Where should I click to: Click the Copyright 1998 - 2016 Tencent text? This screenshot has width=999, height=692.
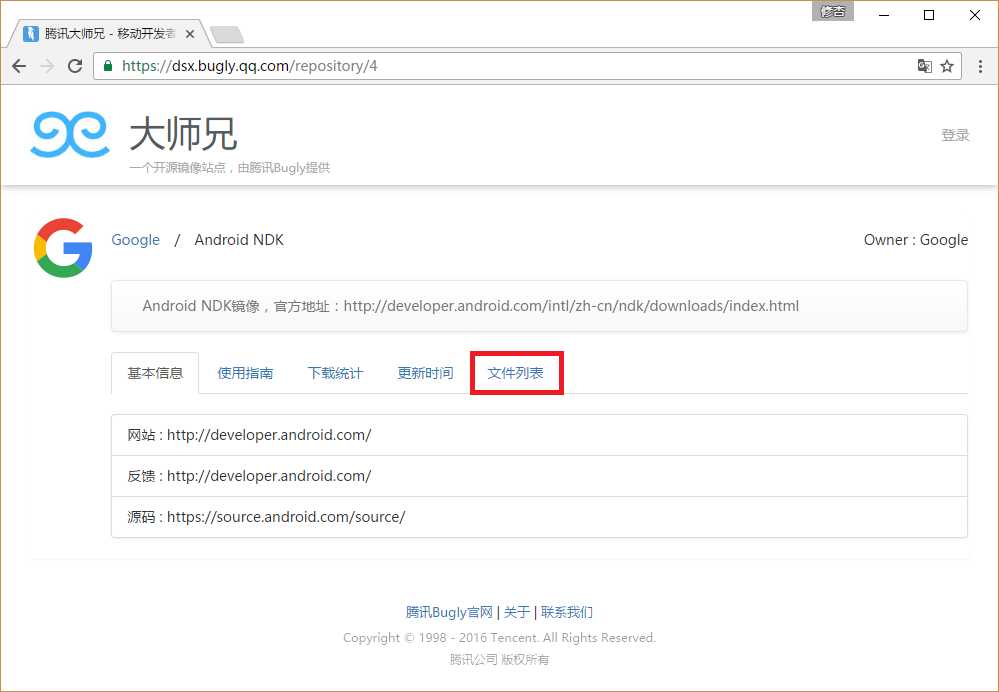click(499, 638)
